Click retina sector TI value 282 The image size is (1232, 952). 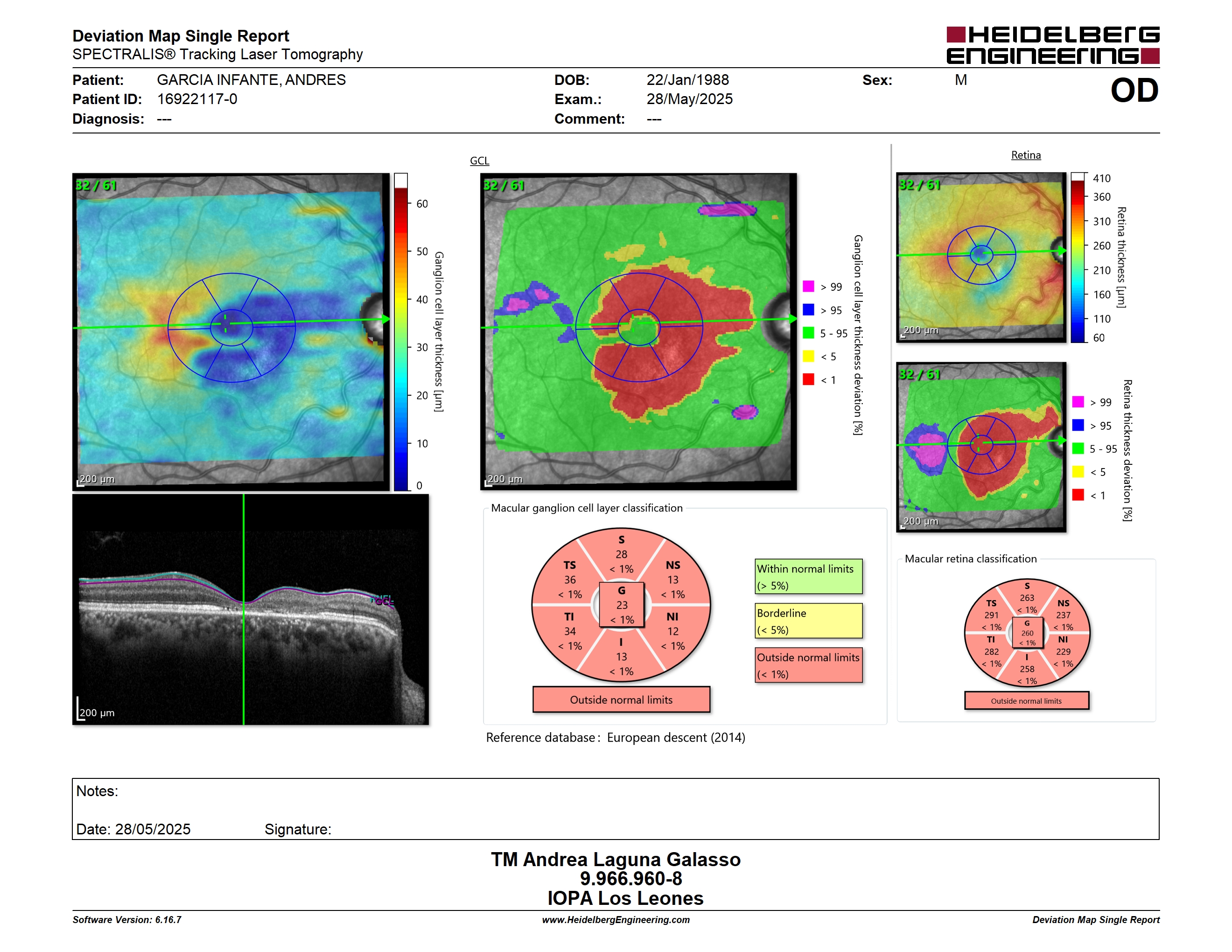pos(991,651)
